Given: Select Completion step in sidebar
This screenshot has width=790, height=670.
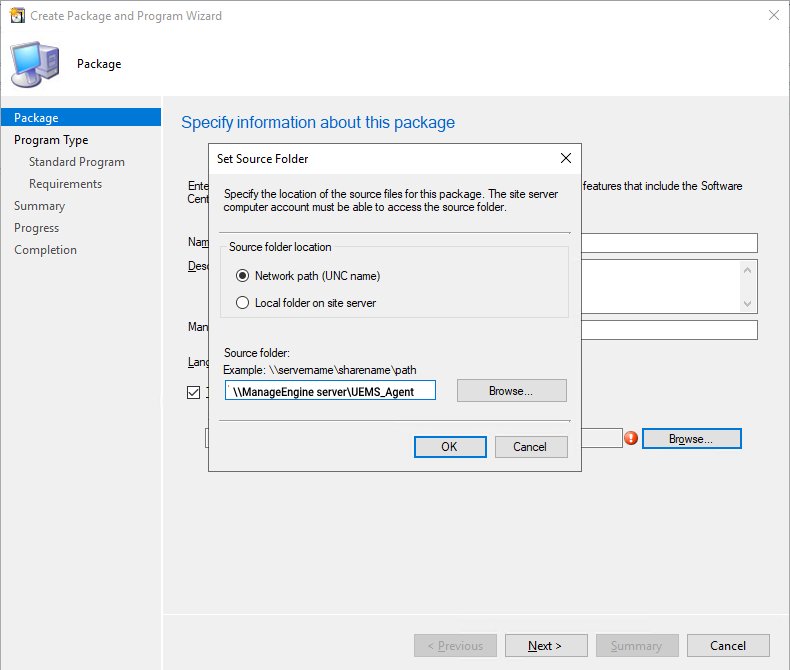Looking at the screenshot, I should pos(45,250).
